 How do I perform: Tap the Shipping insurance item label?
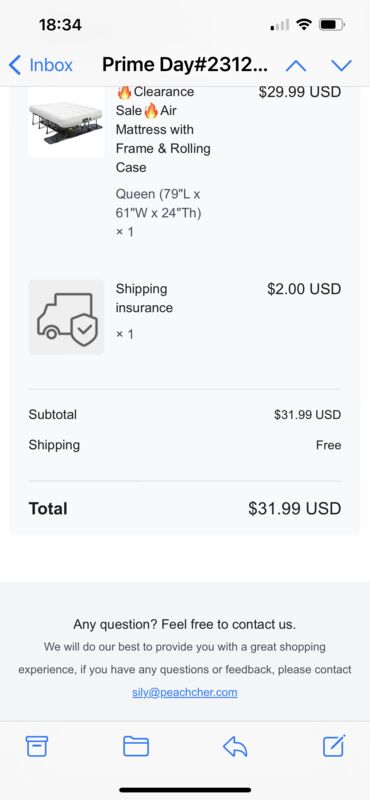pos(144,298)
